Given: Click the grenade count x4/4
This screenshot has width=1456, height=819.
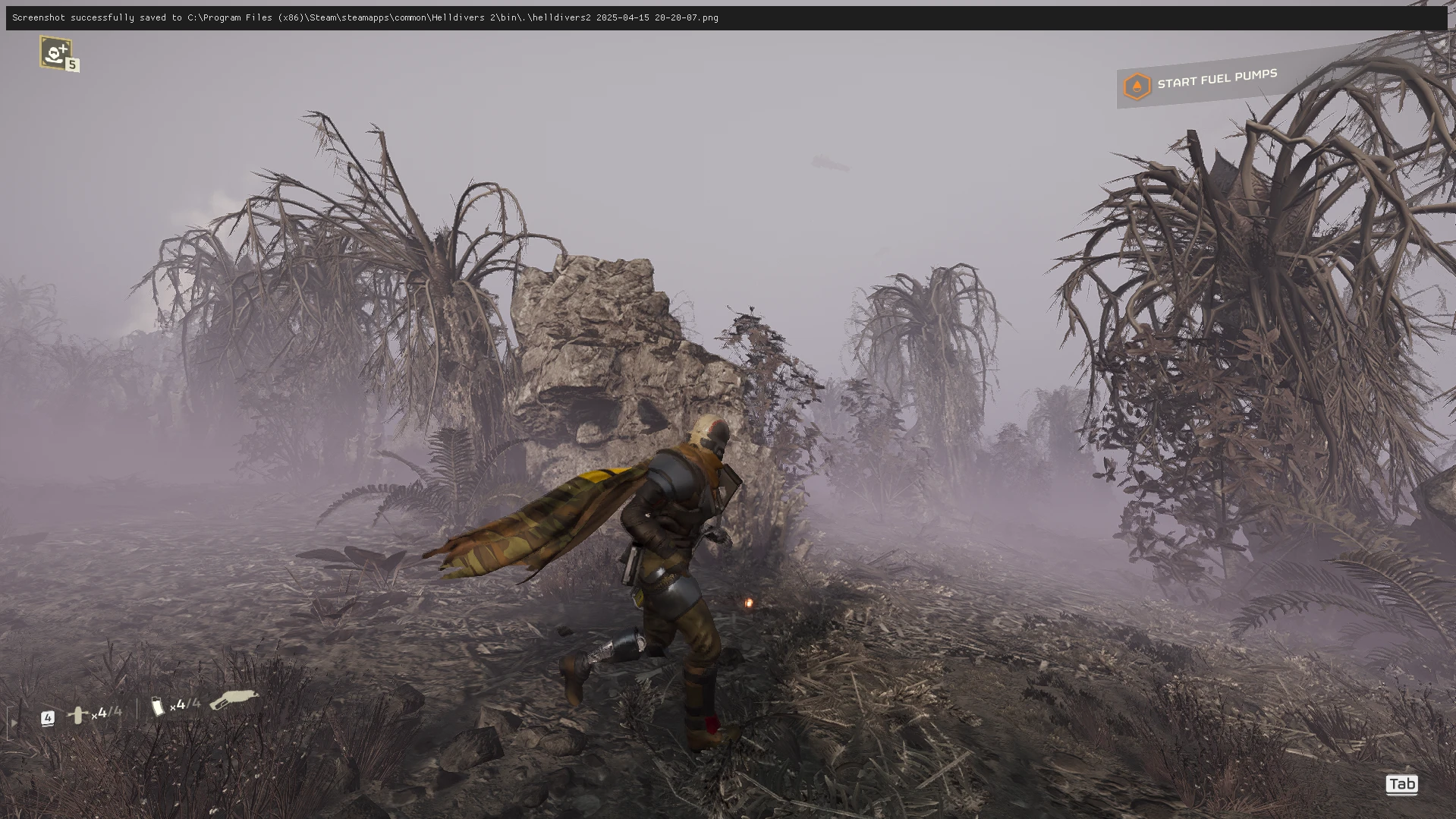Looking at the screenshot, I should [106, 713].
